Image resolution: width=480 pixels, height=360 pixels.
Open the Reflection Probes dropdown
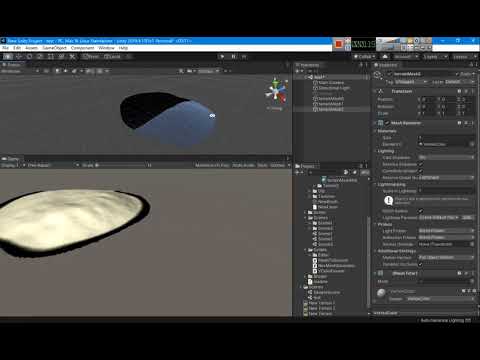tap(446, 238)
